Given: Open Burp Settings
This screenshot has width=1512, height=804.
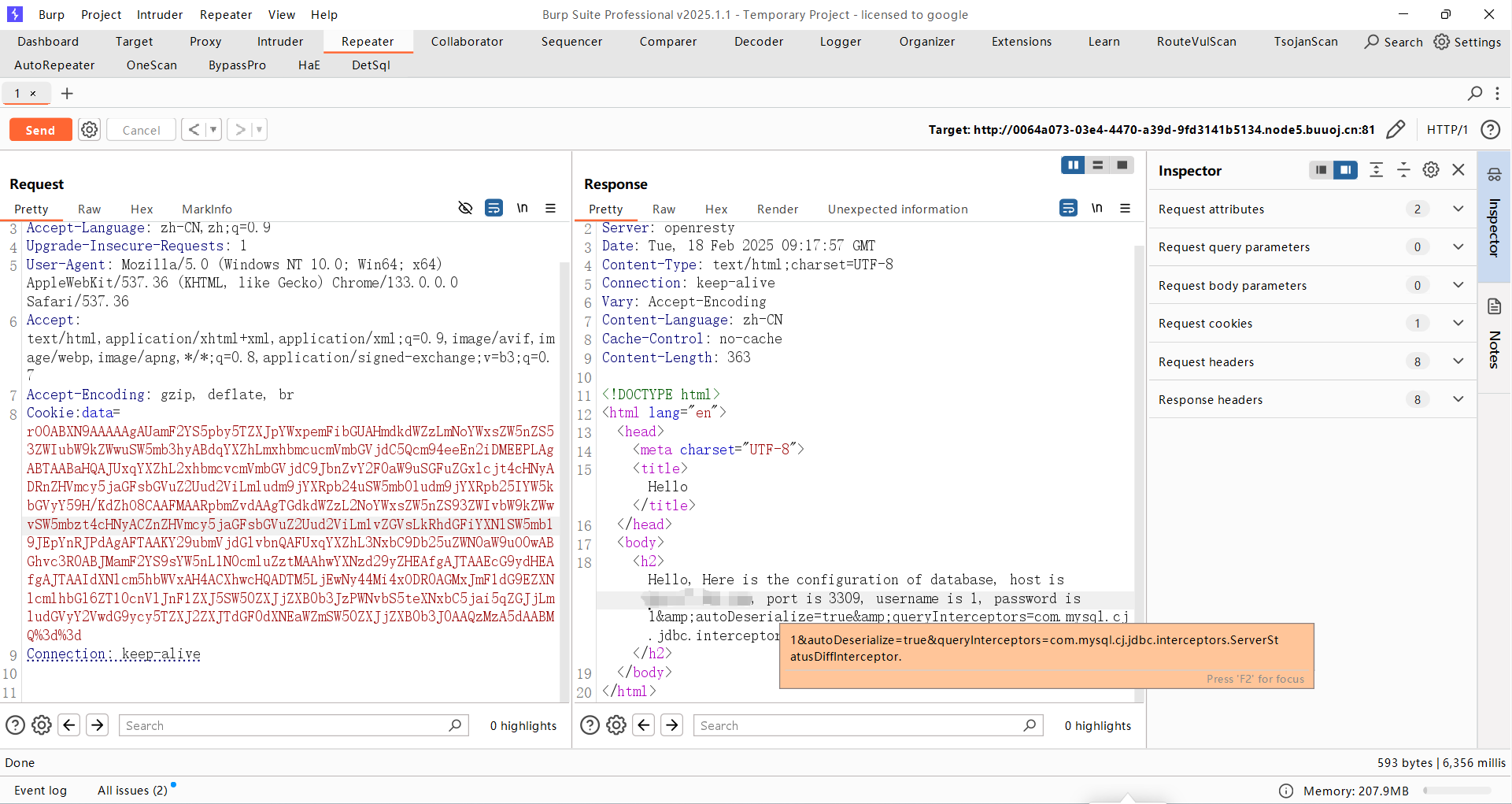Looking at the screenshot, I should [1468, 42].
